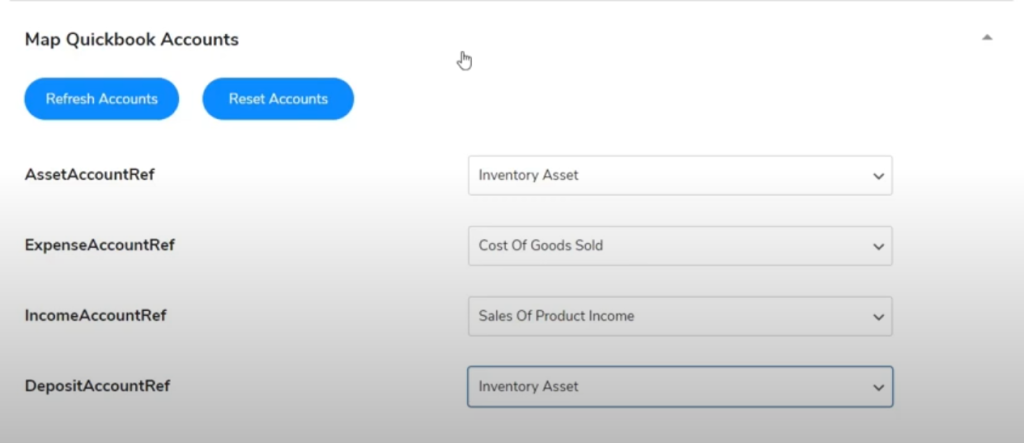This screenshot has height=443, width=1024.
Task: Click the Cost Of Goods Sold value
Action: [x=541, y=246]
